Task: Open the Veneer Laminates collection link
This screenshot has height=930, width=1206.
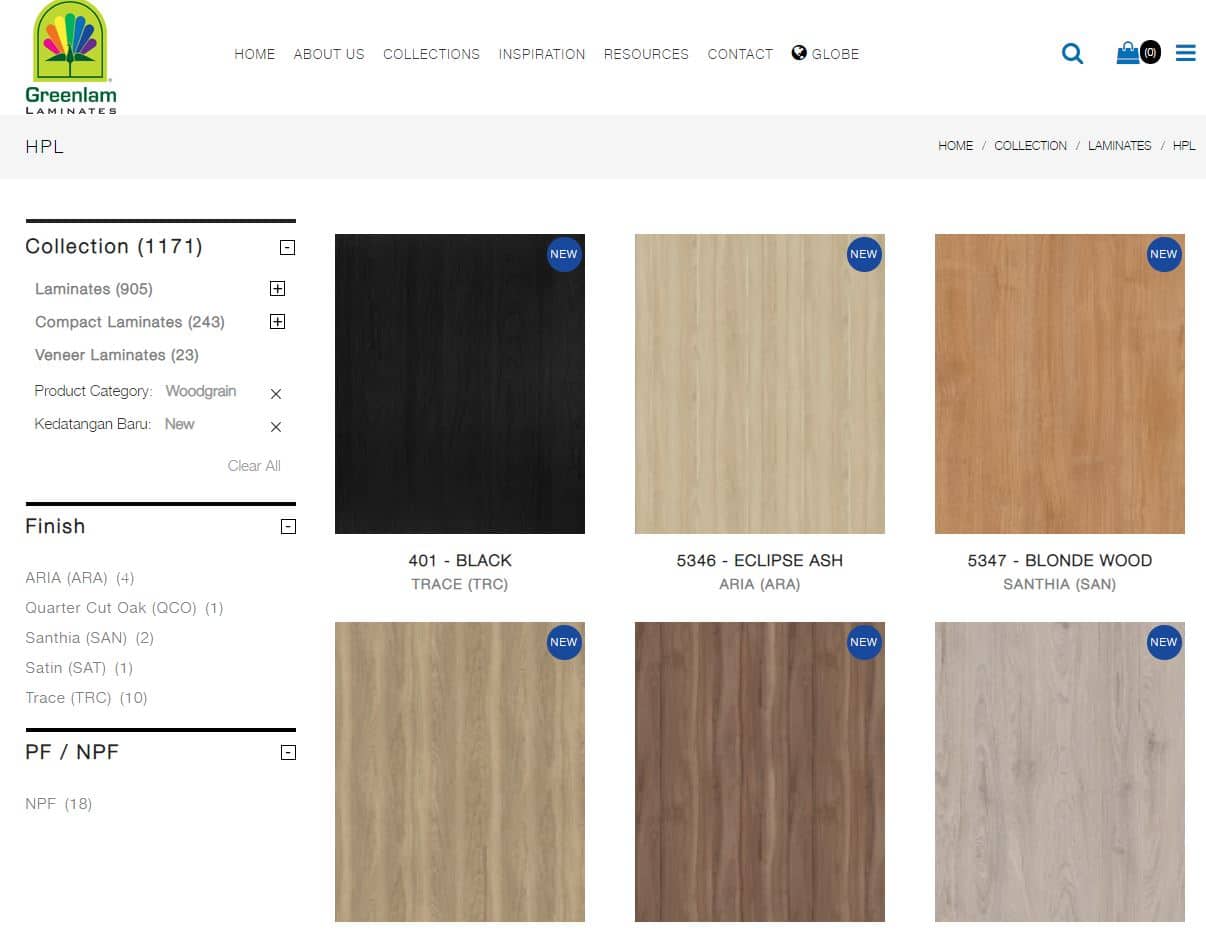Action: 116,355
